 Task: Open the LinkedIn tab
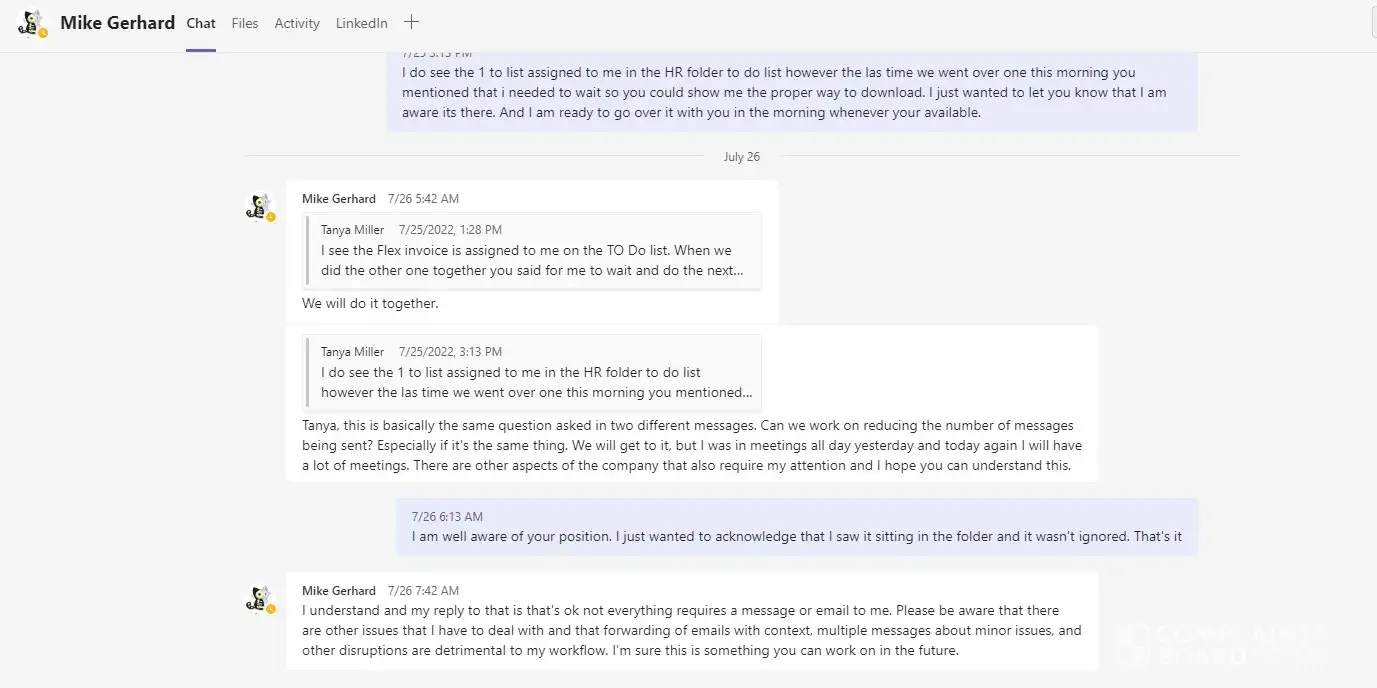(362, 23)
